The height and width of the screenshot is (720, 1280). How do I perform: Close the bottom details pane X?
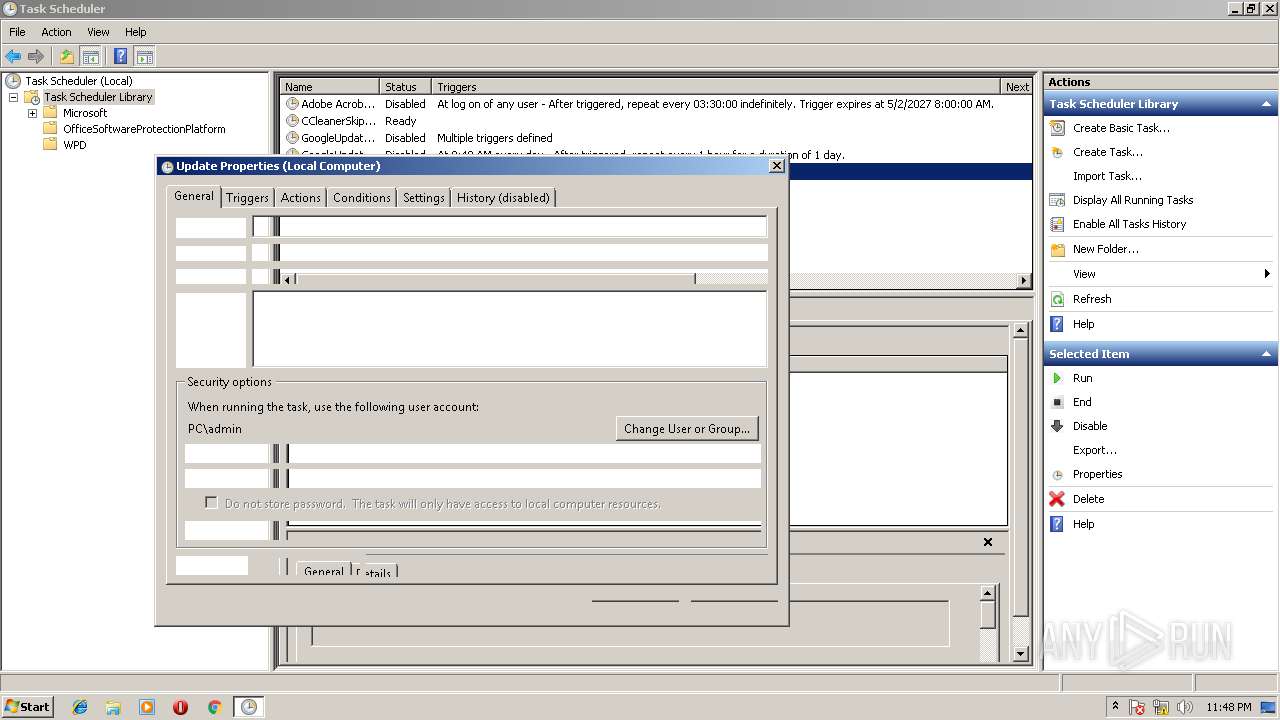click(988, 542)
